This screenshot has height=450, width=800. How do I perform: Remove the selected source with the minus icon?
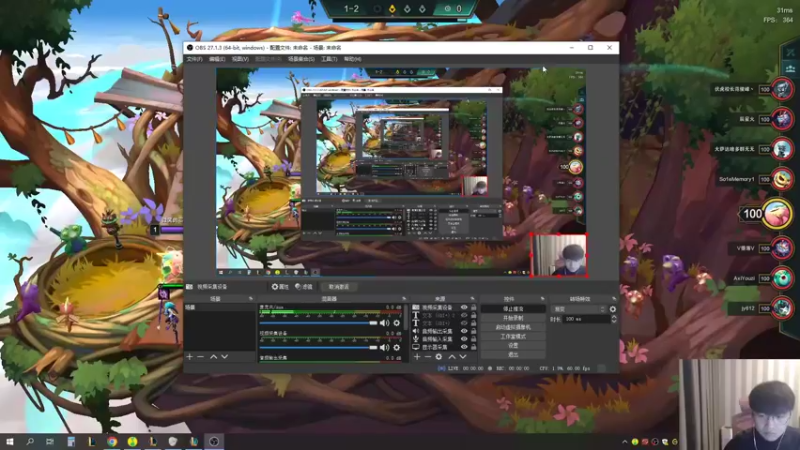[x=428, y=357]
